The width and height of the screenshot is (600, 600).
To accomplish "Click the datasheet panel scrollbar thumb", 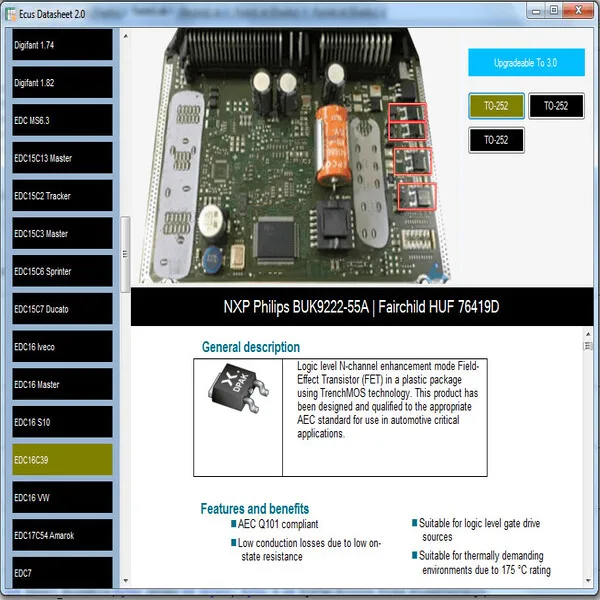I will pos(588,346).
